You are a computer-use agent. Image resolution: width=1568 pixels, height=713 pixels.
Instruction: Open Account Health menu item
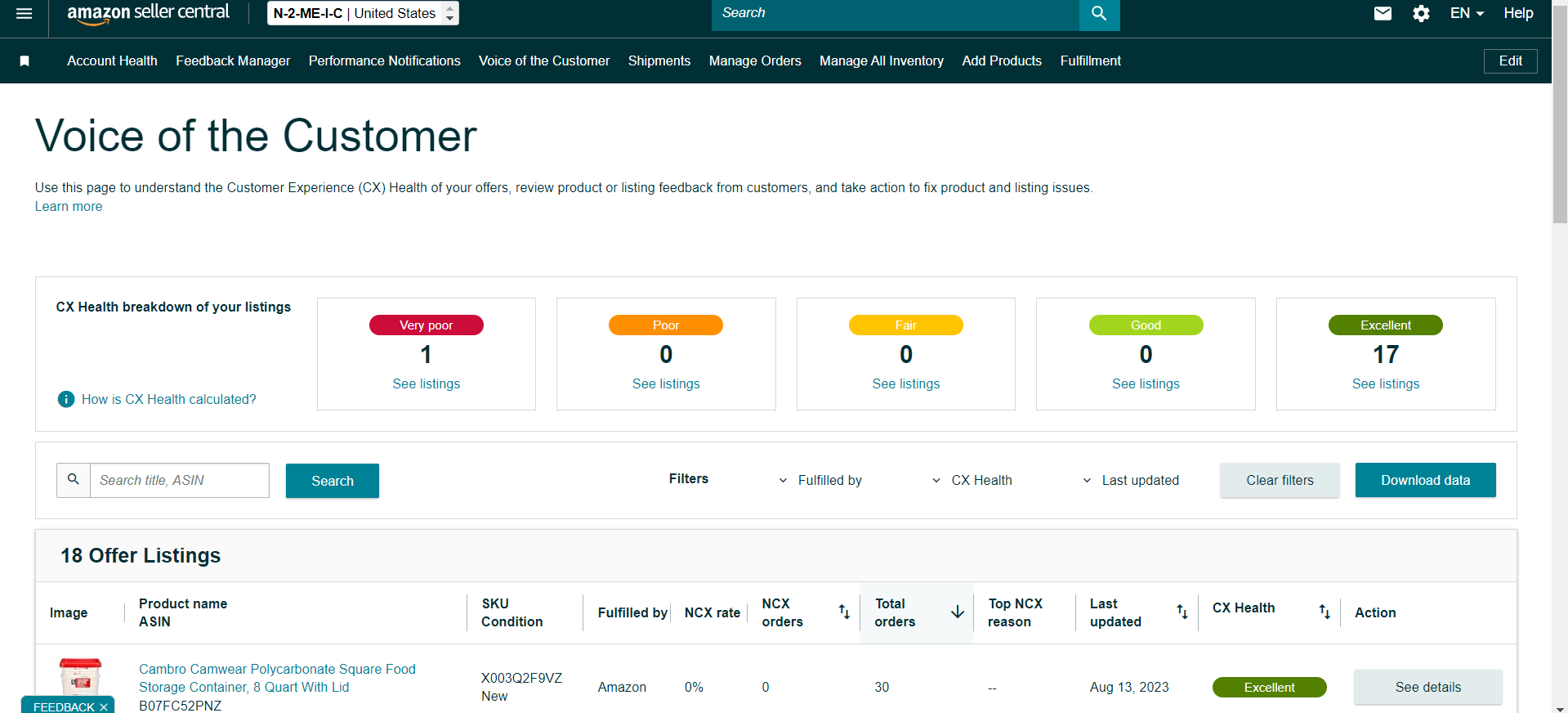112,61
